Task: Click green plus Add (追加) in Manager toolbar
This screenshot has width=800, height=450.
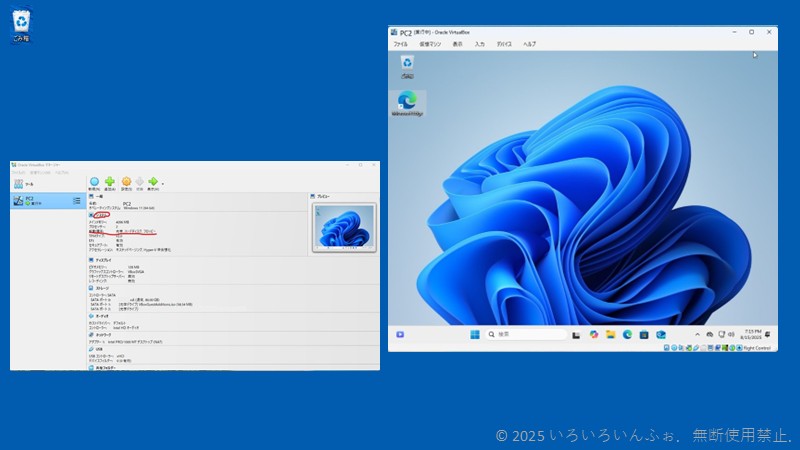Action: tap(110, 183)
